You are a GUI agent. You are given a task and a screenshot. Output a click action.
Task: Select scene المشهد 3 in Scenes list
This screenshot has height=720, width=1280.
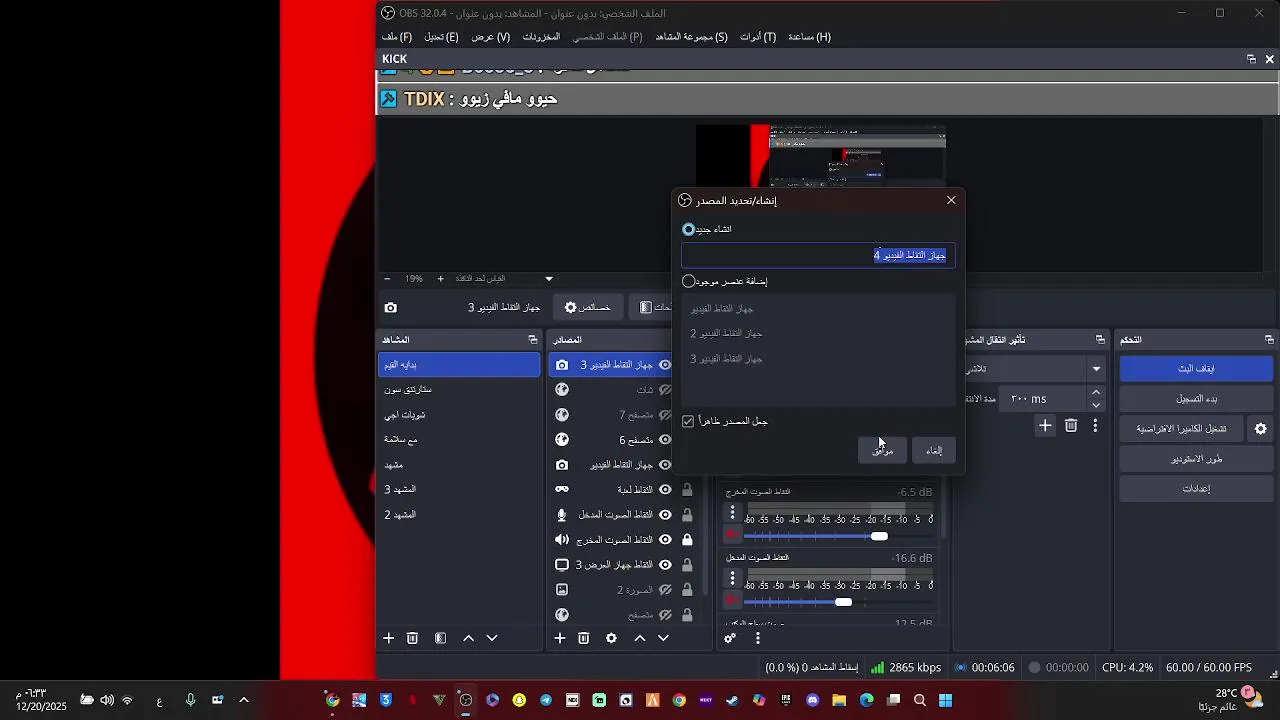point(459,490)
